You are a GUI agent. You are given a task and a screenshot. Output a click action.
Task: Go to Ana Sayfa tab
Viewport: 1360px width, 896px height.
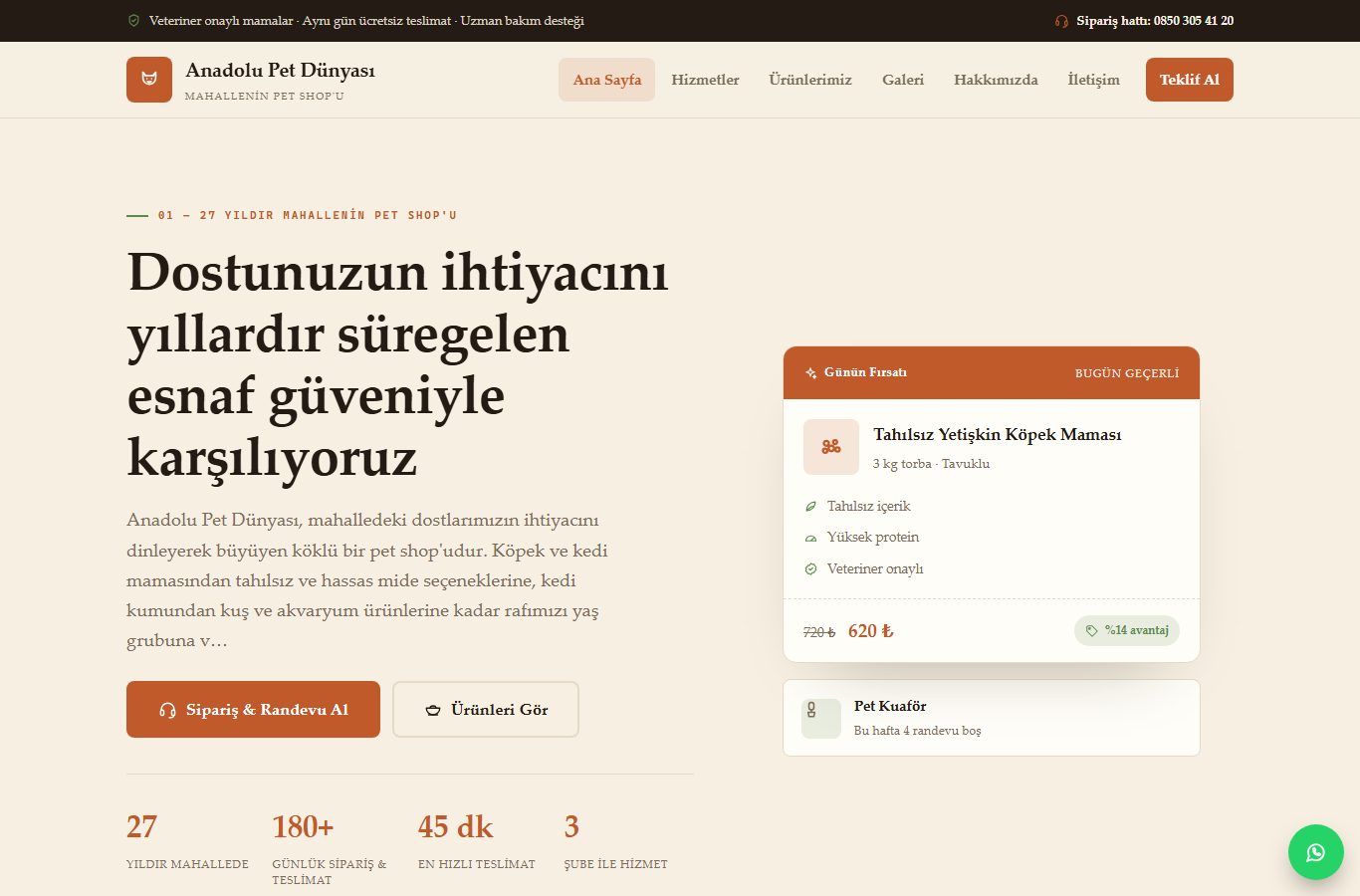coord(607,80)
